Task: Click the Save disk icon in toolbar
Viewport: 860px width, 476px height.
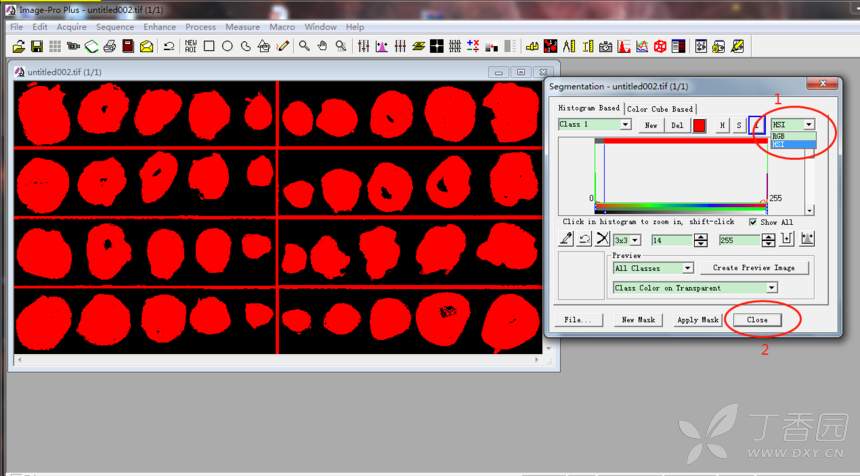Action: 37,46
